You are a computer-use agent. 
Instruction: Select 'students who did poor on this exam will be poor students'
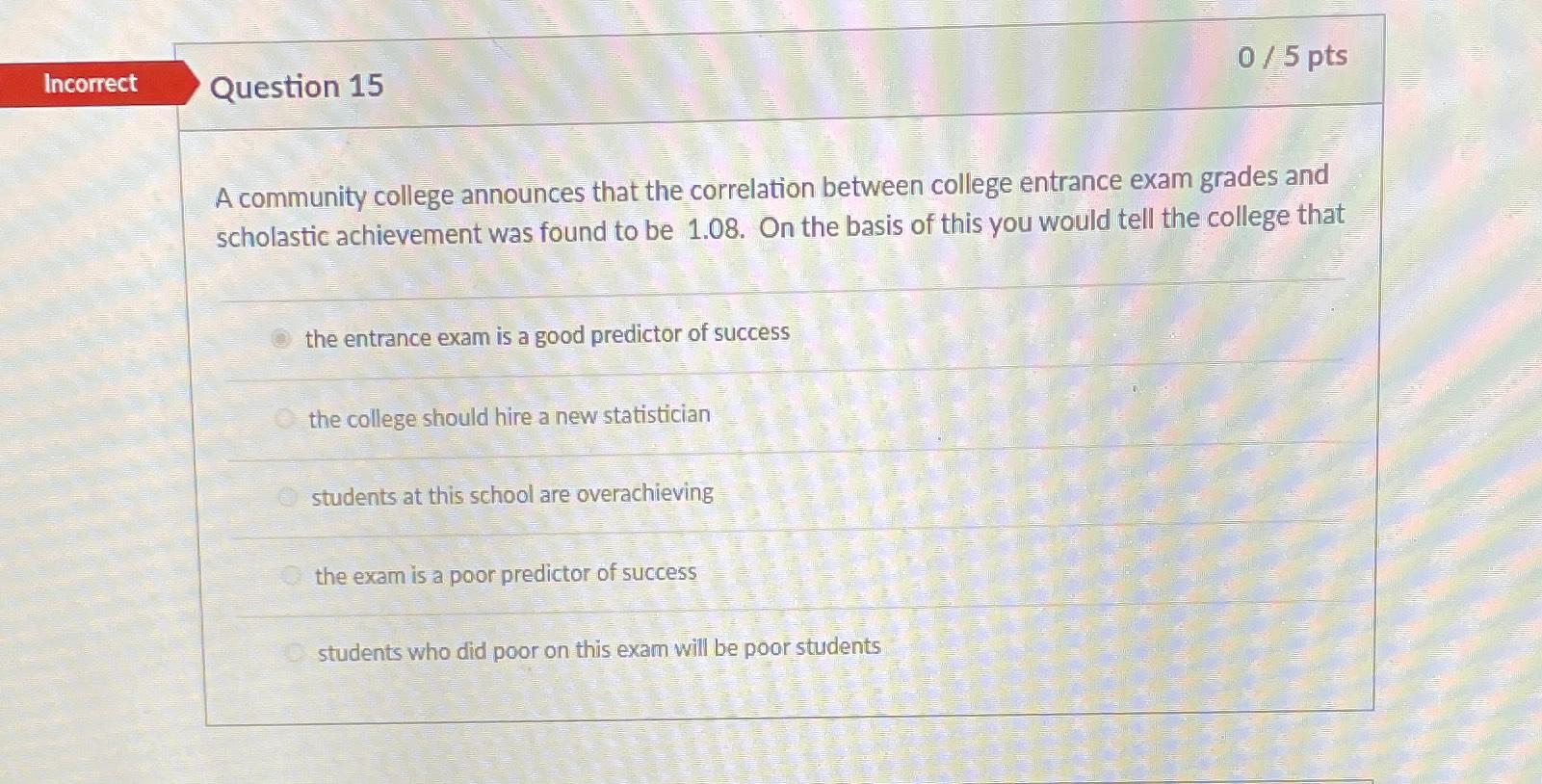coord(295,651)
